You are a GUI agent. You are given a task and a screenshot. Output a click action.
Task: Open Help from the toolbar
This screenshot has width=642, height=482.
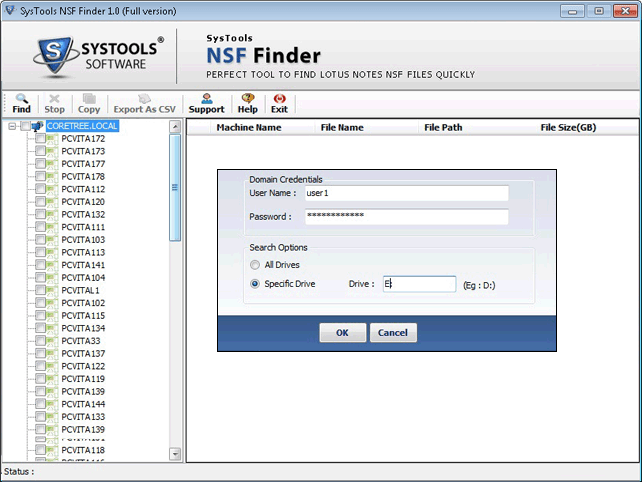[248, 104]
